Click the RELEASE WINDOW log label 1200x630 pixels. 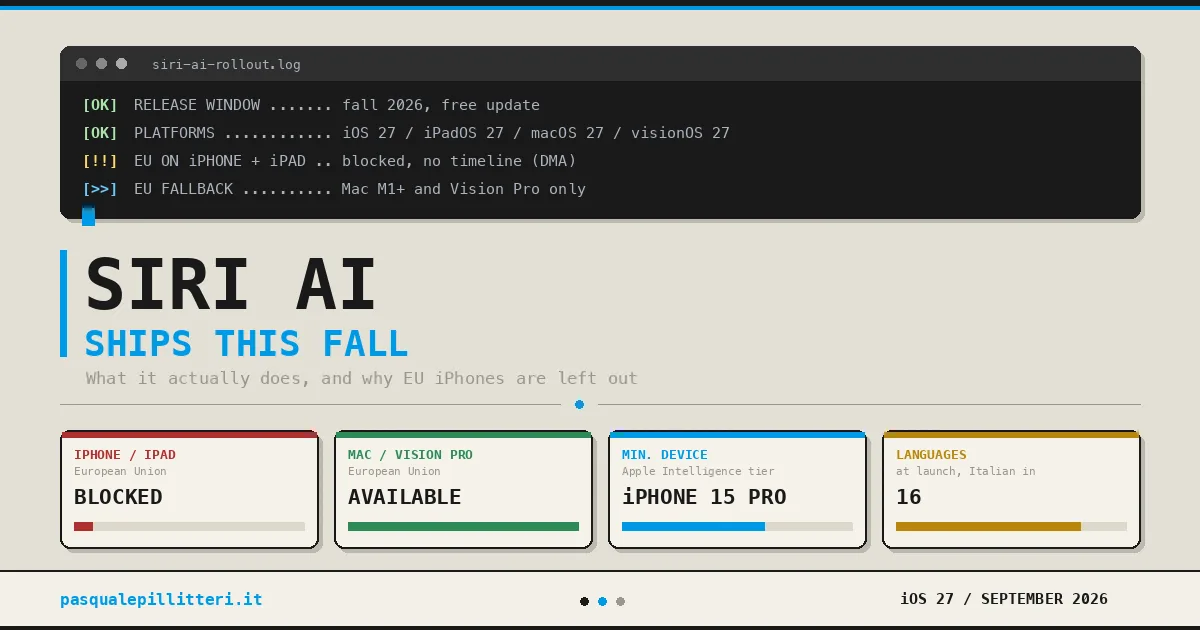197,105
